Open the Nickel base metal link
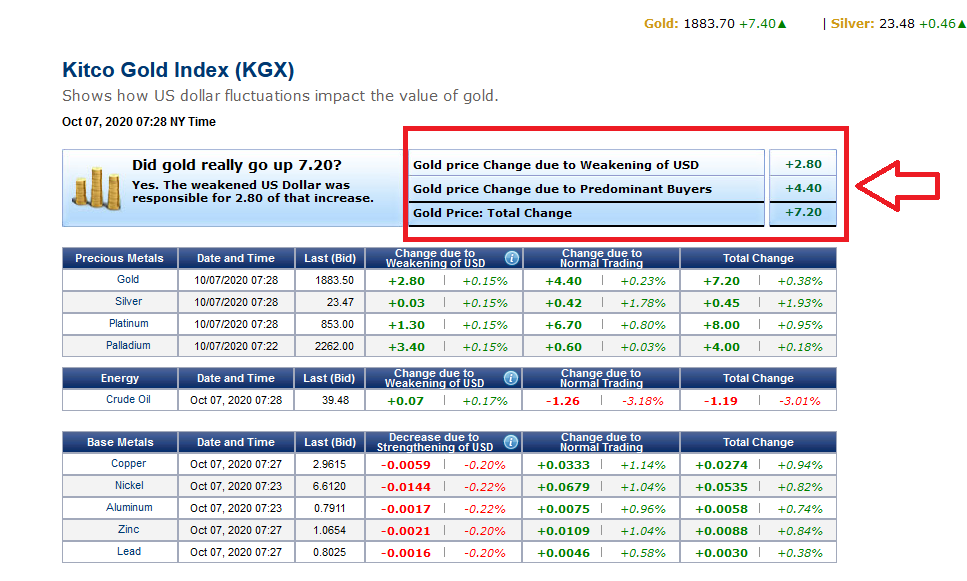 129,486
